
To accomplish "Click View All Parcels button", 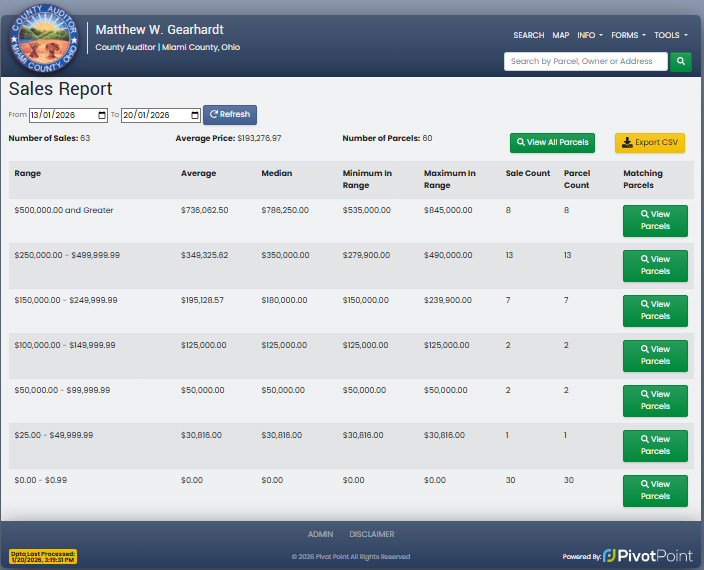I will 552,143.
